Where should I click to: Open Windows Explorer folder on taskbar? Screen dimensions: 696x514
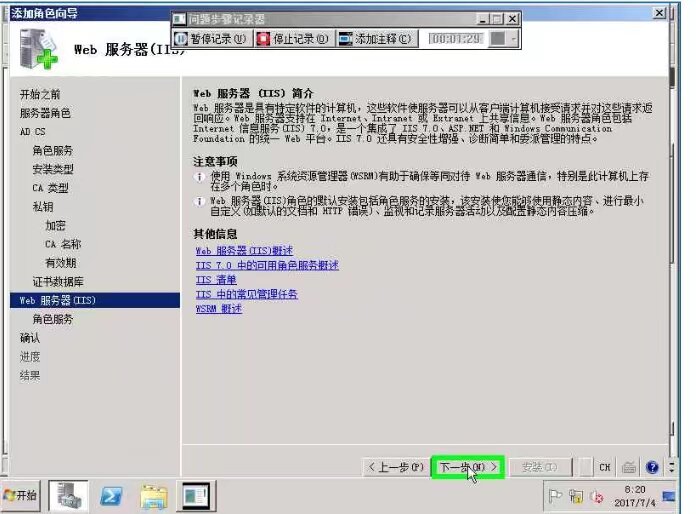click(x=154, y=496)
